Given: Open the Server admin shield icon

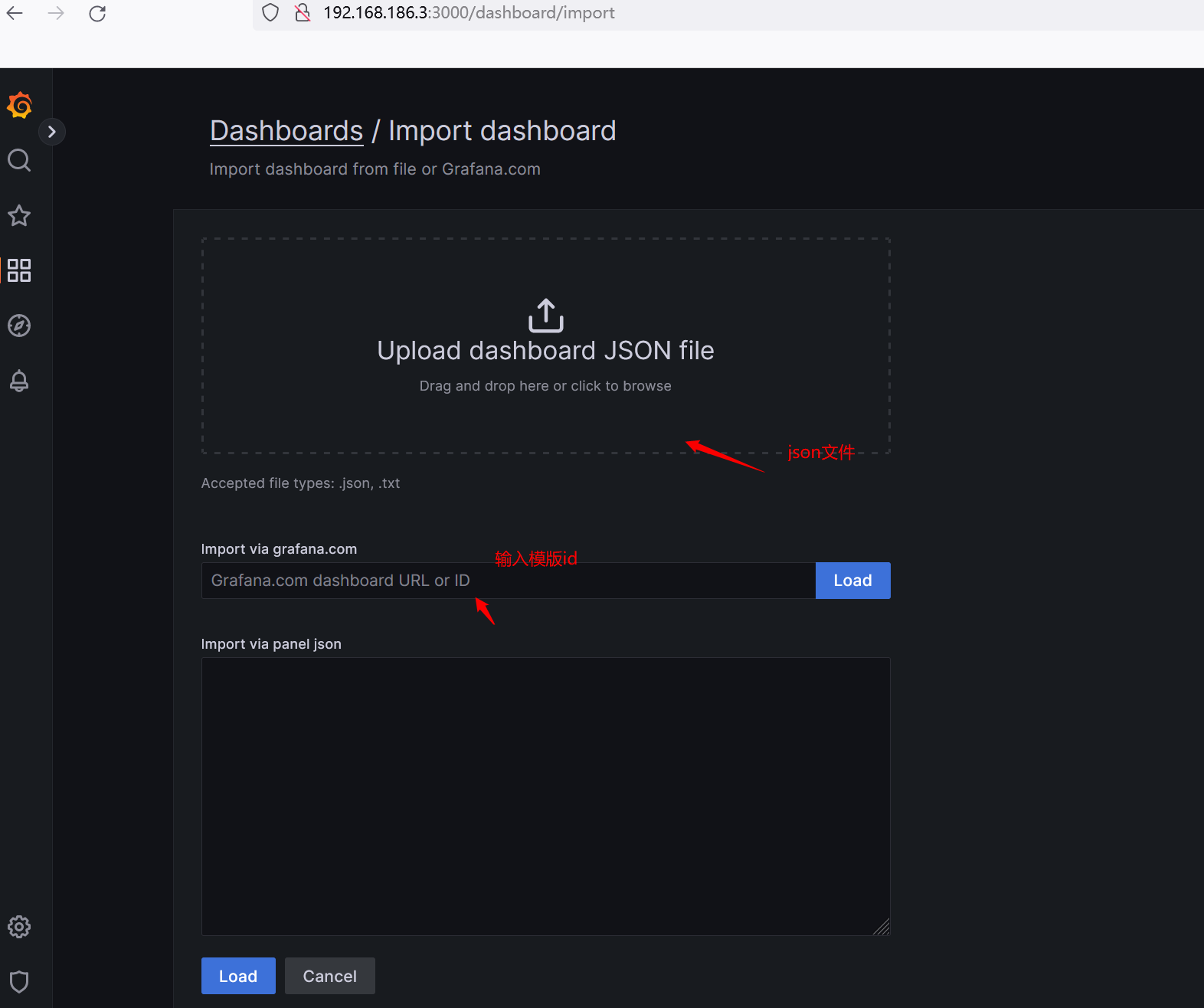Looking at the screenshot, I should pos(19,982).
